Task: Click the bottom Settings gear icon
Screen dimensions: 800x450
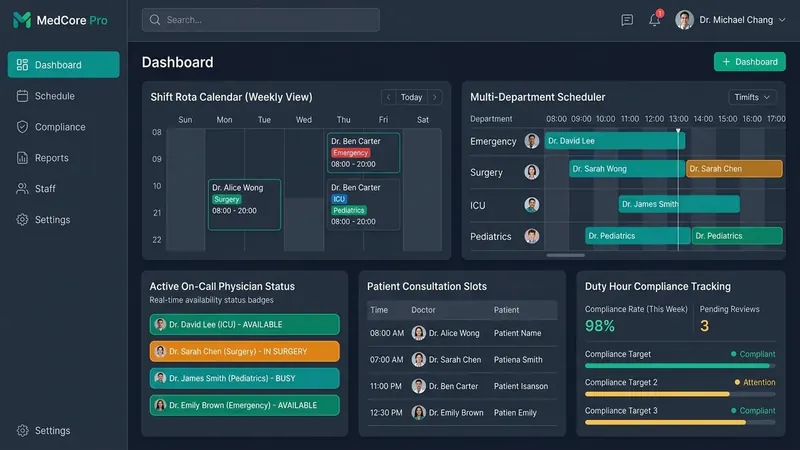Action: [x=22, y=431]
